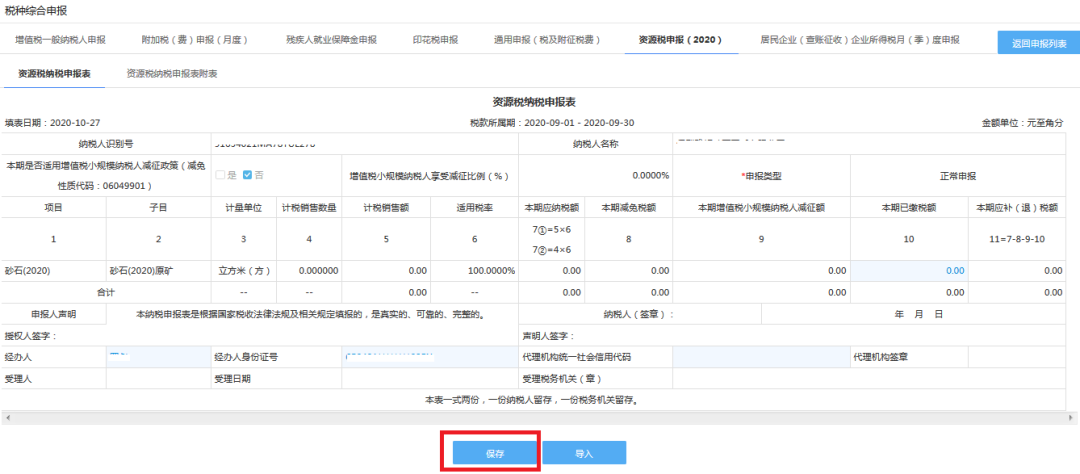
Task: Open 增值税一般纳税人申报 tab
Action: click(x=61, y=40)
